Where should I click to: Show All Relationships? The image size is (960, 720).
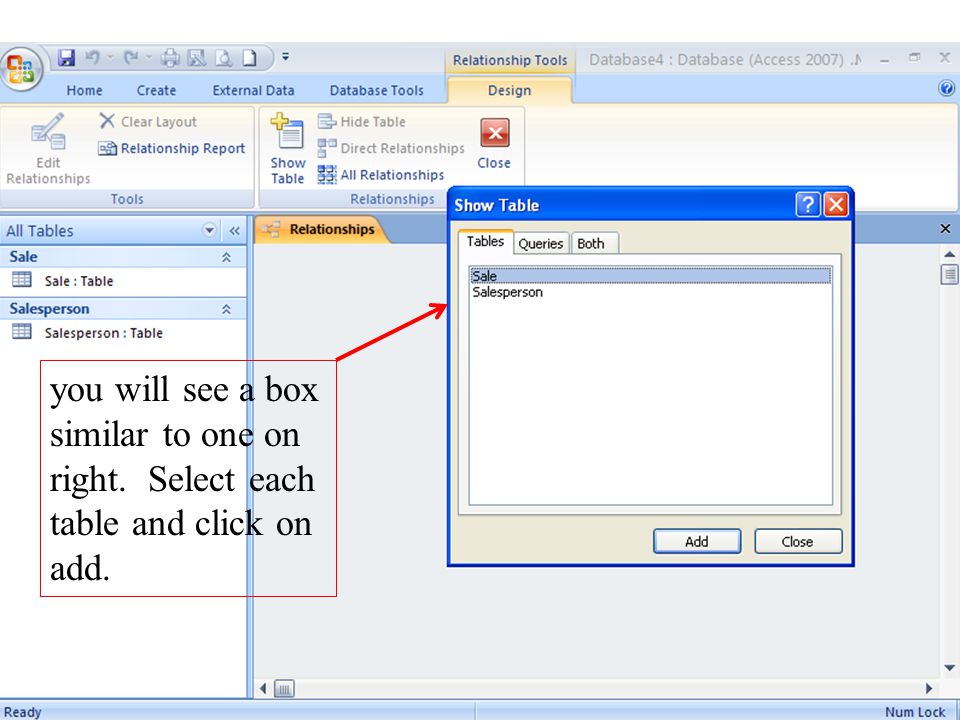[x=381, y=174]
